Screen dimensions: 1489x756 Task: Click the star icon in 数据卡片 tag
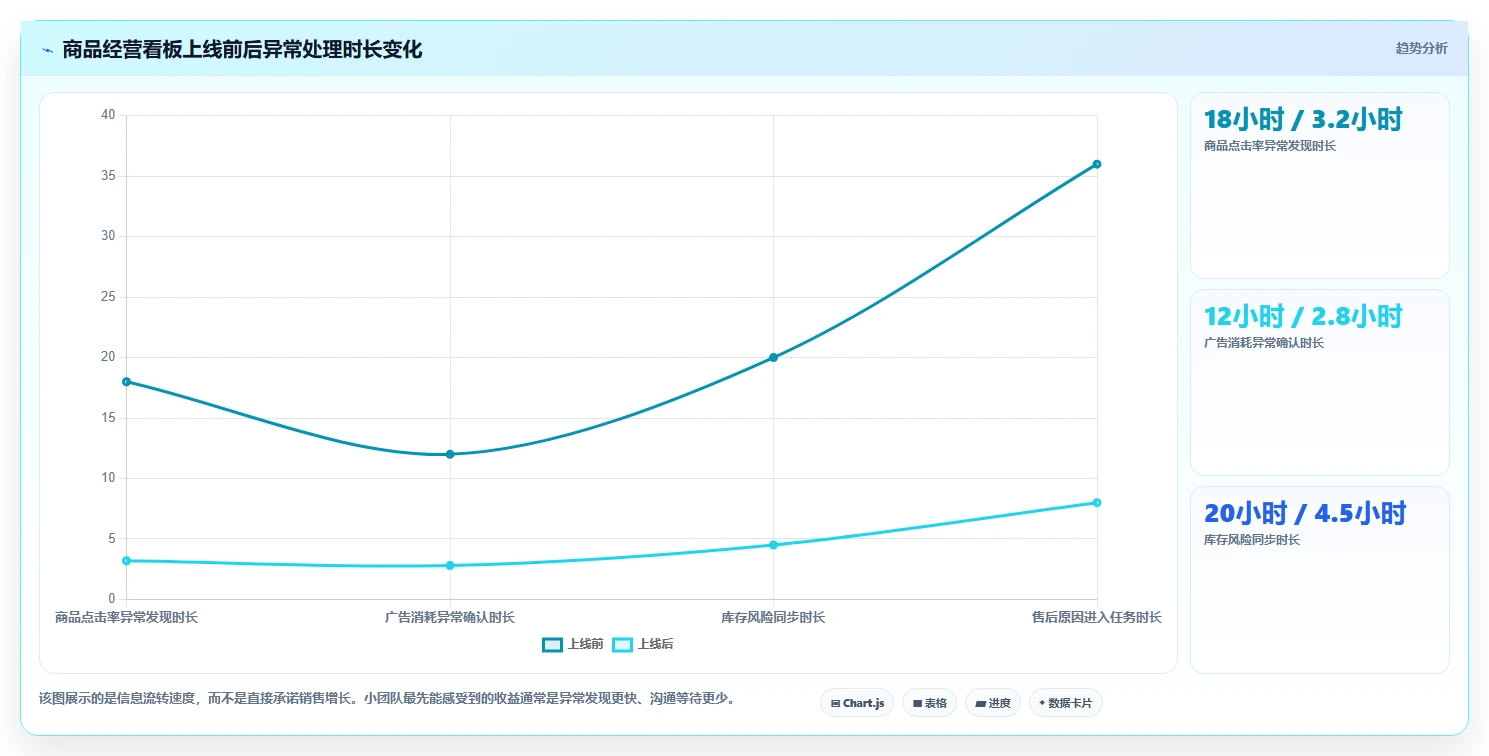[1042, 703]
